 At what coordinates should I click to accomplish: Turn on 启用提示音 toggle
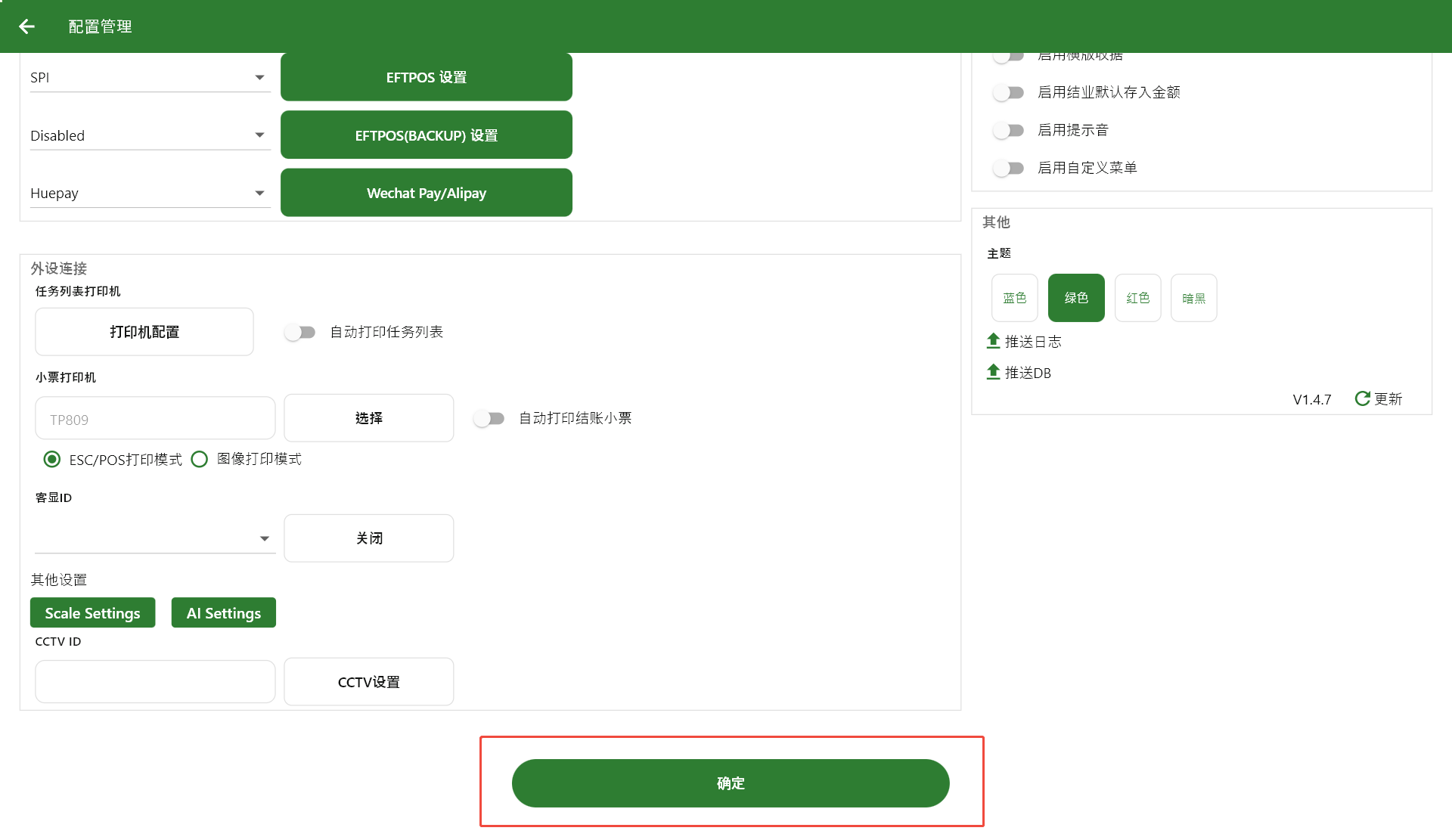coord(1009,130)
